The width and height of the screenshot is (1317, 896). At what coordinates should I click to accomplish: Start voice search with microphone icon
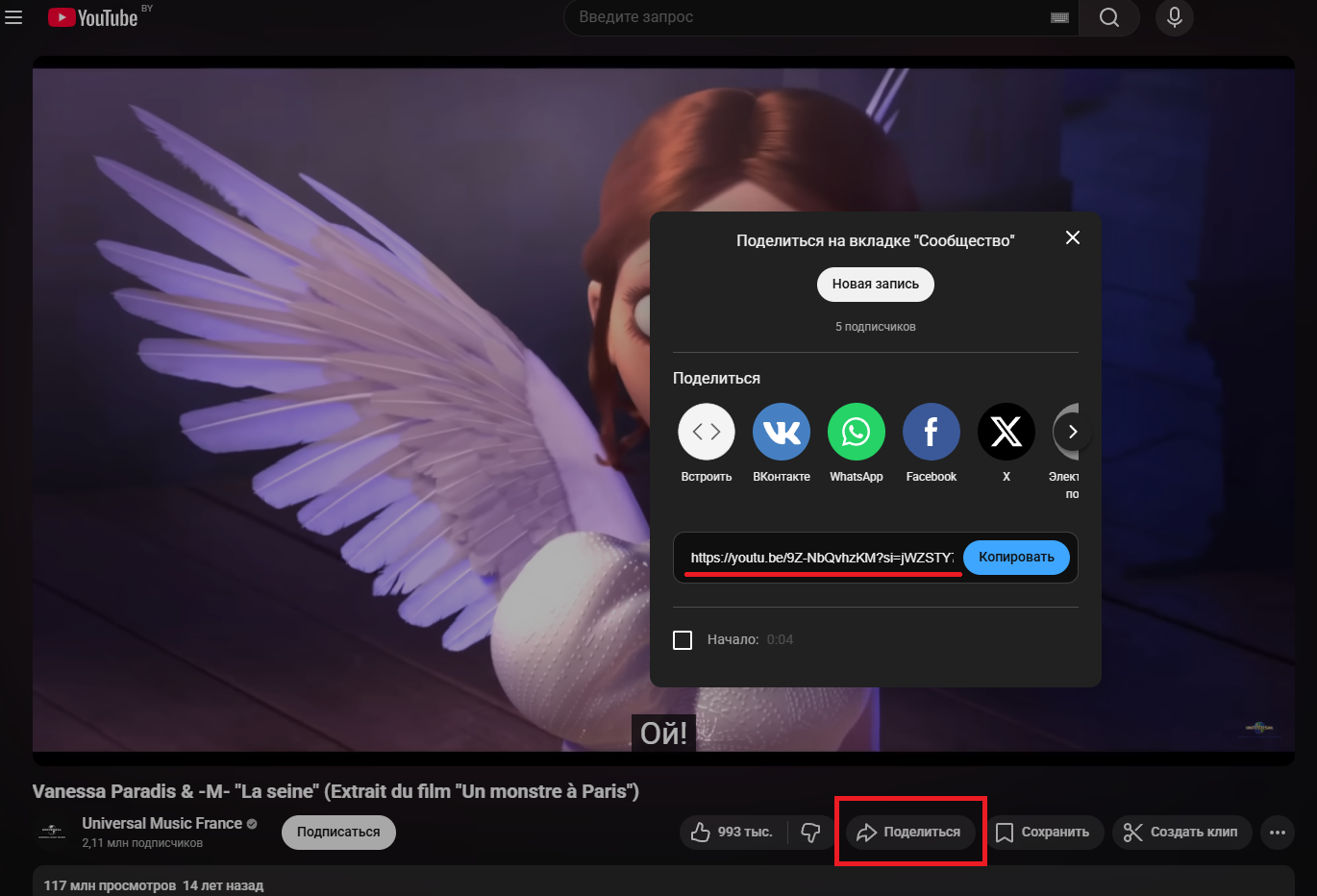point(1175,17)
